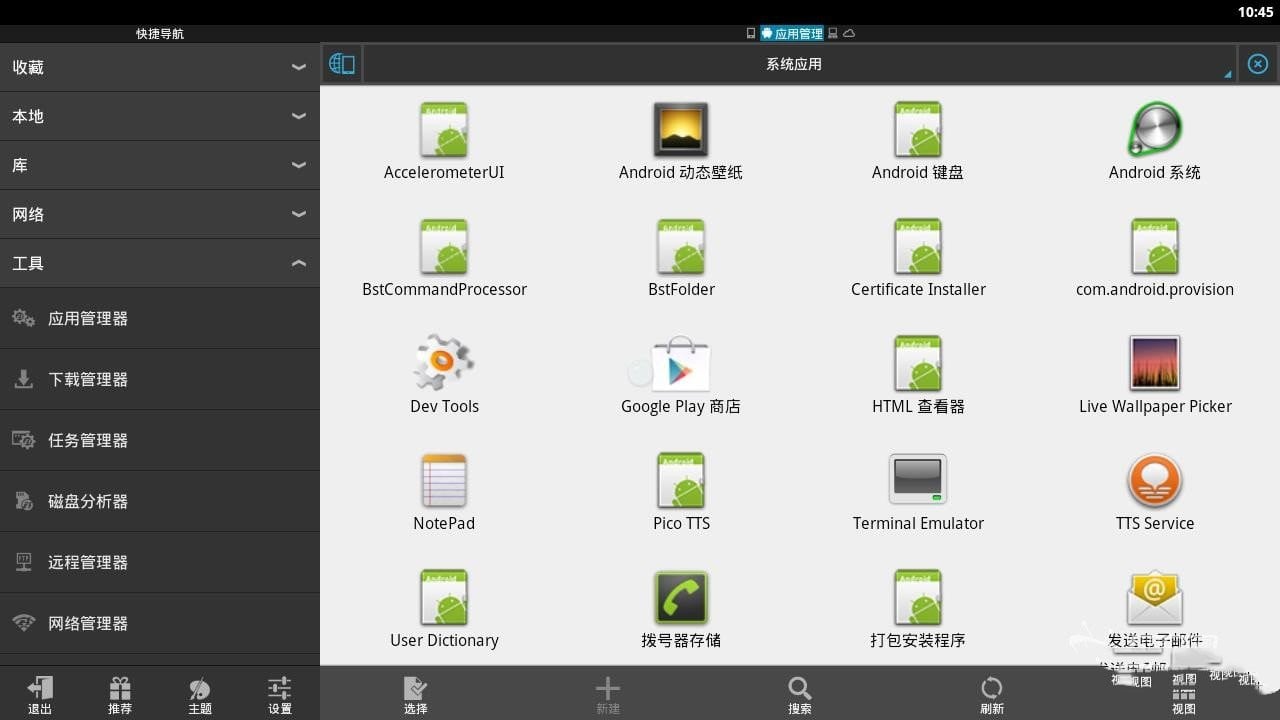1280x720 pixels.
Task: Collapse the 工具 section
Action: pos(160,263)
